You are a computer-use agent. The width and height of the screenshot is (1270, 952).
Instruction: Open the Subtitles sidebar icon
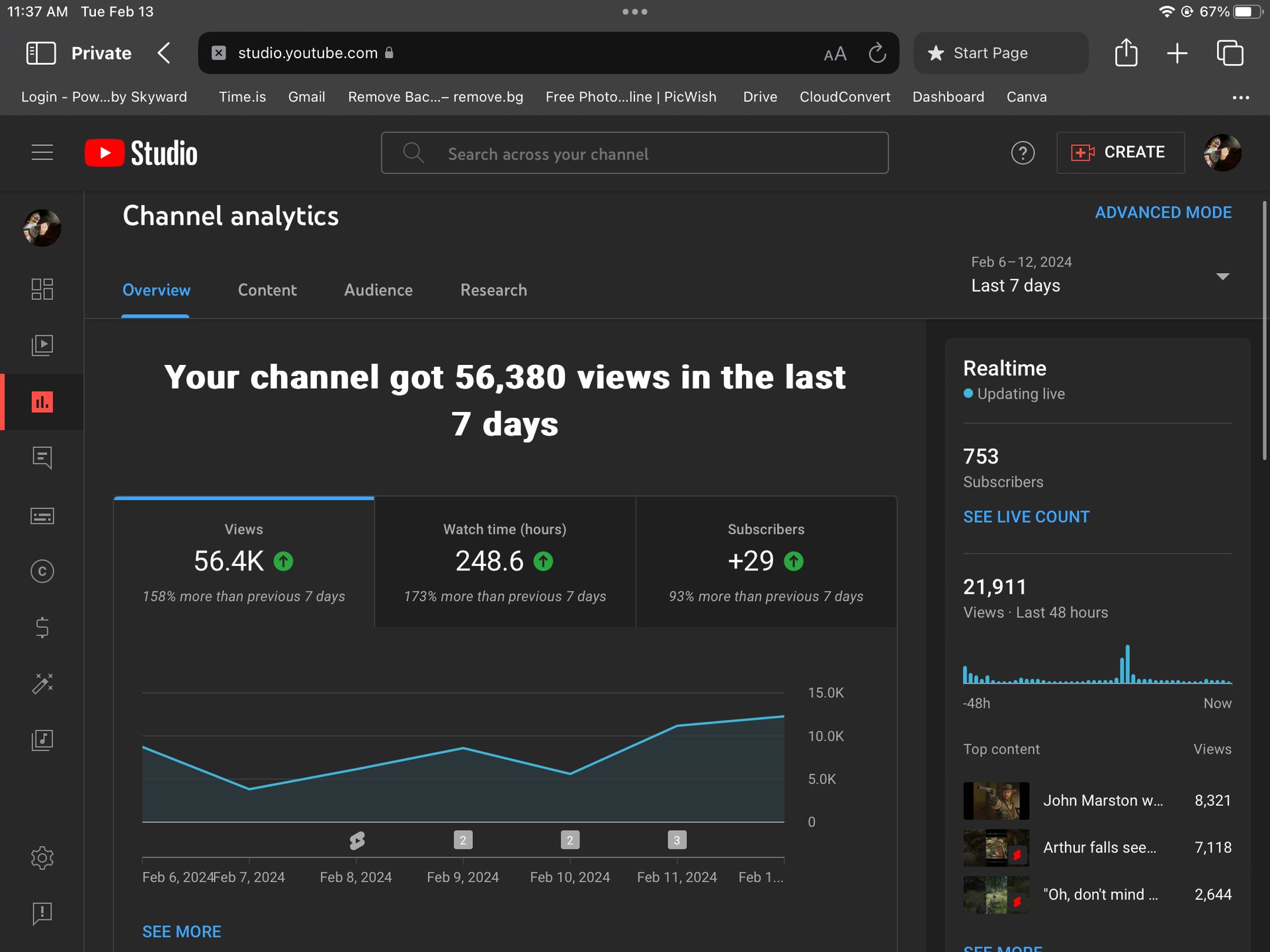(x=42, y=516)
